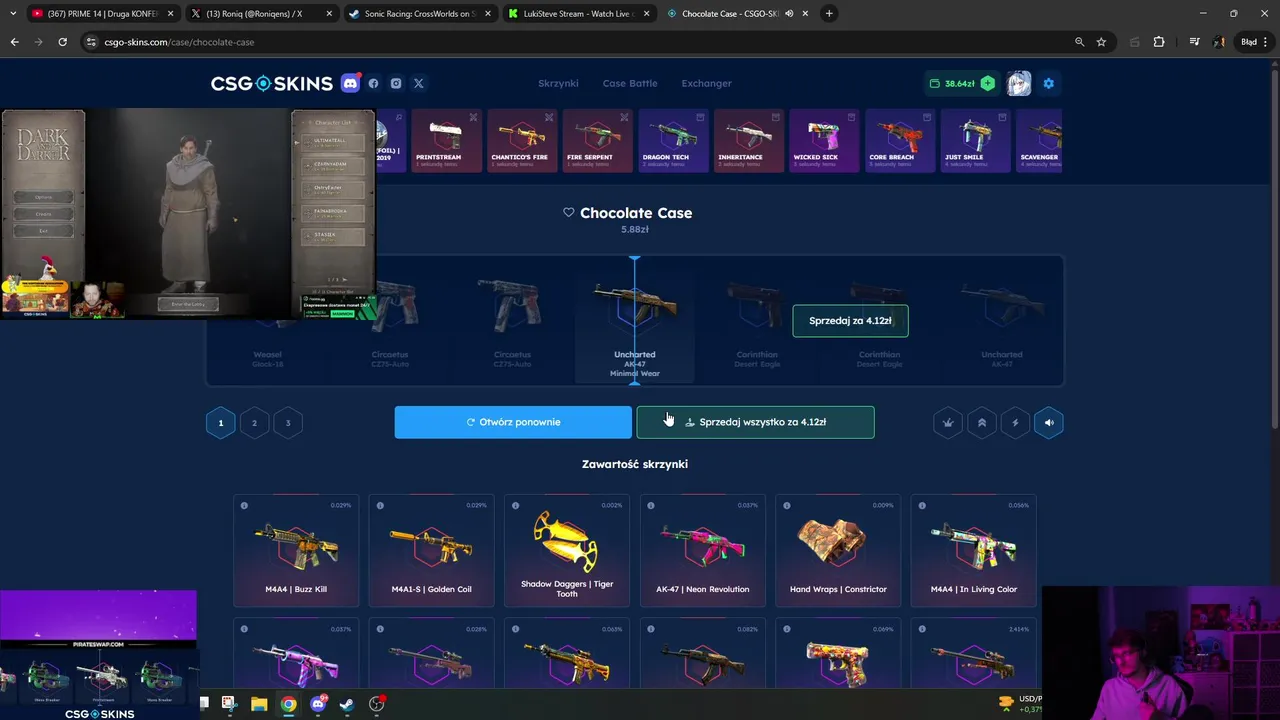Reload the page
Image resolution: width=1280 pixels, height=720 pixels.
tap(62, 42)
